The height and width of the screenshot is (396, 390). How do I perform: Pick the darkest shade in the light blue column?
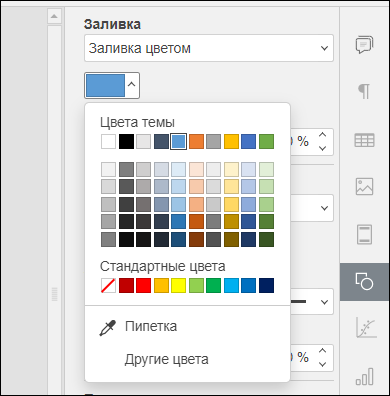point(178,239)
